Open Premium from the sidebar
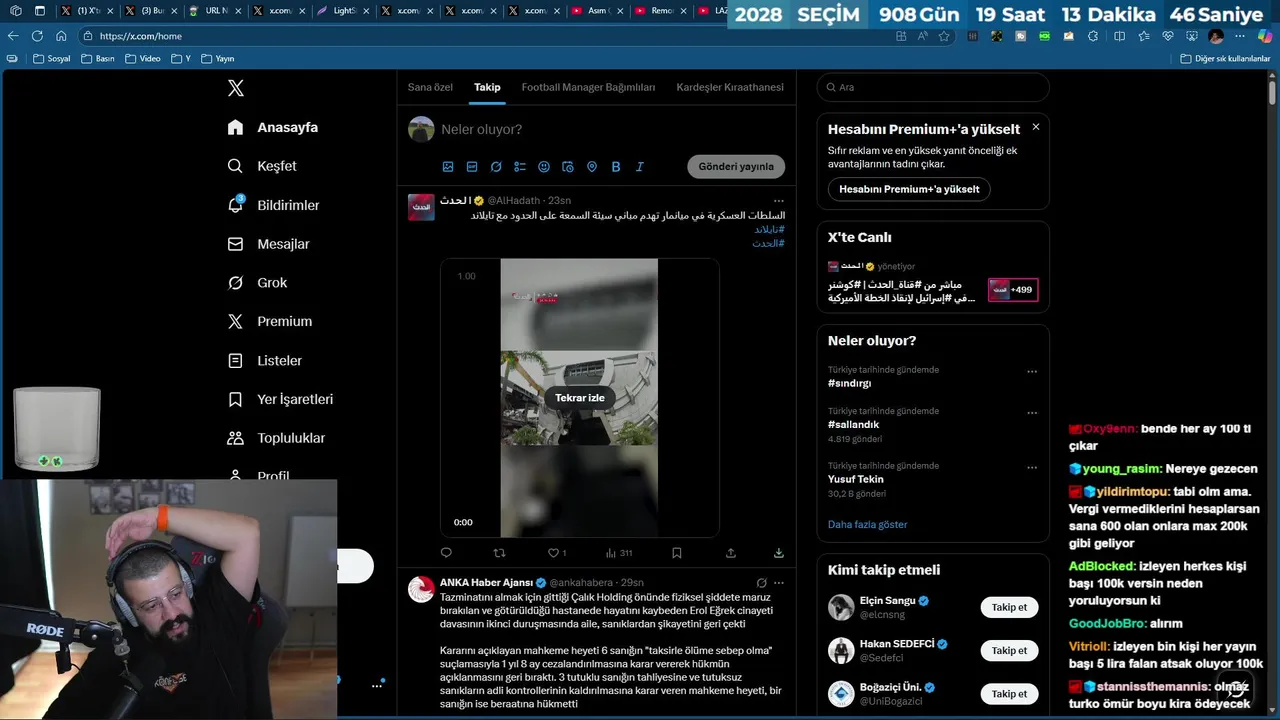 click(270, 321)
